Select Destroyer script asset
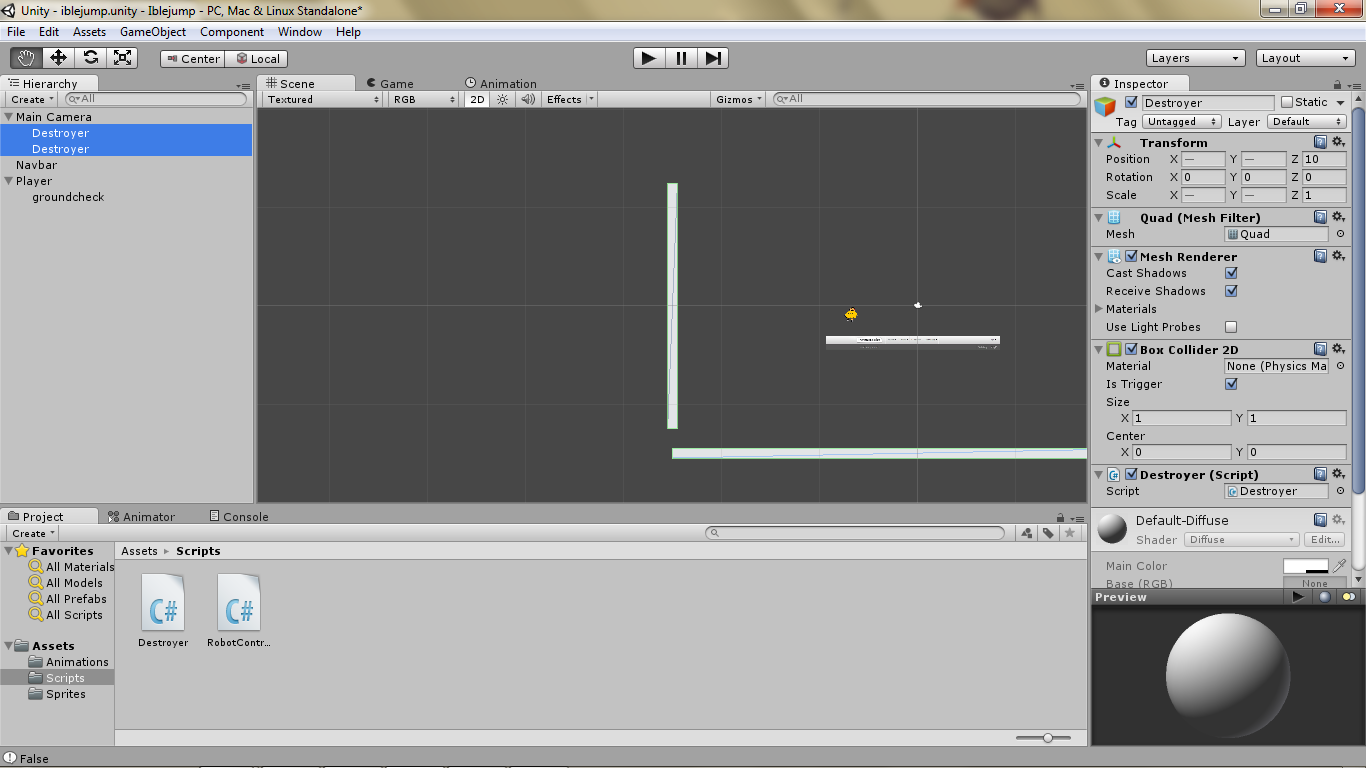Image resolution: width=1366 pixels, height=768 pixels. (163, 611)
